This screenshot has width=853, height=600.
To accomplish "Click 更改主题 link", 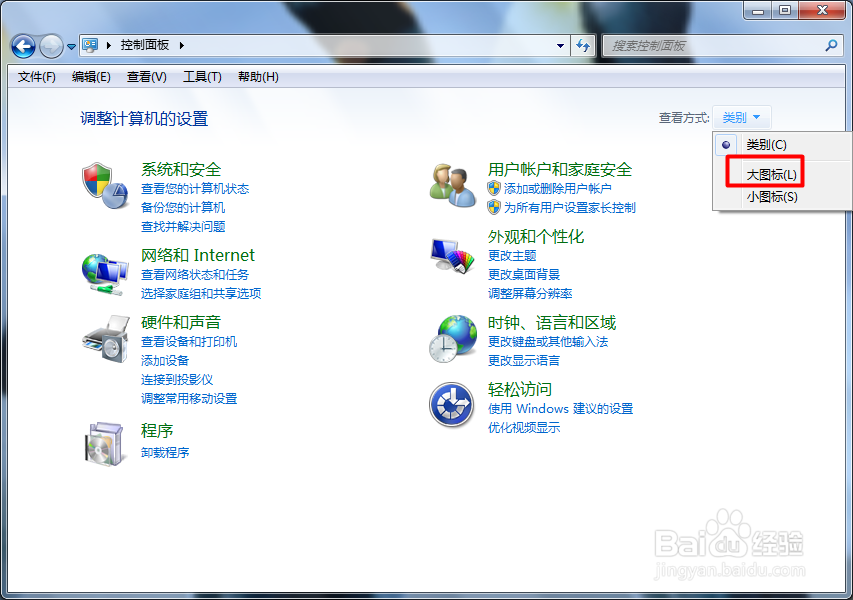I will (x=512, y=255).
